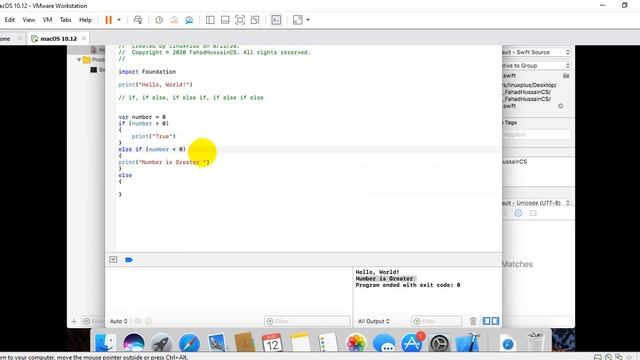
Task: Open the power options dropdown arrow beside pause
Action: [x=119, y=20]
